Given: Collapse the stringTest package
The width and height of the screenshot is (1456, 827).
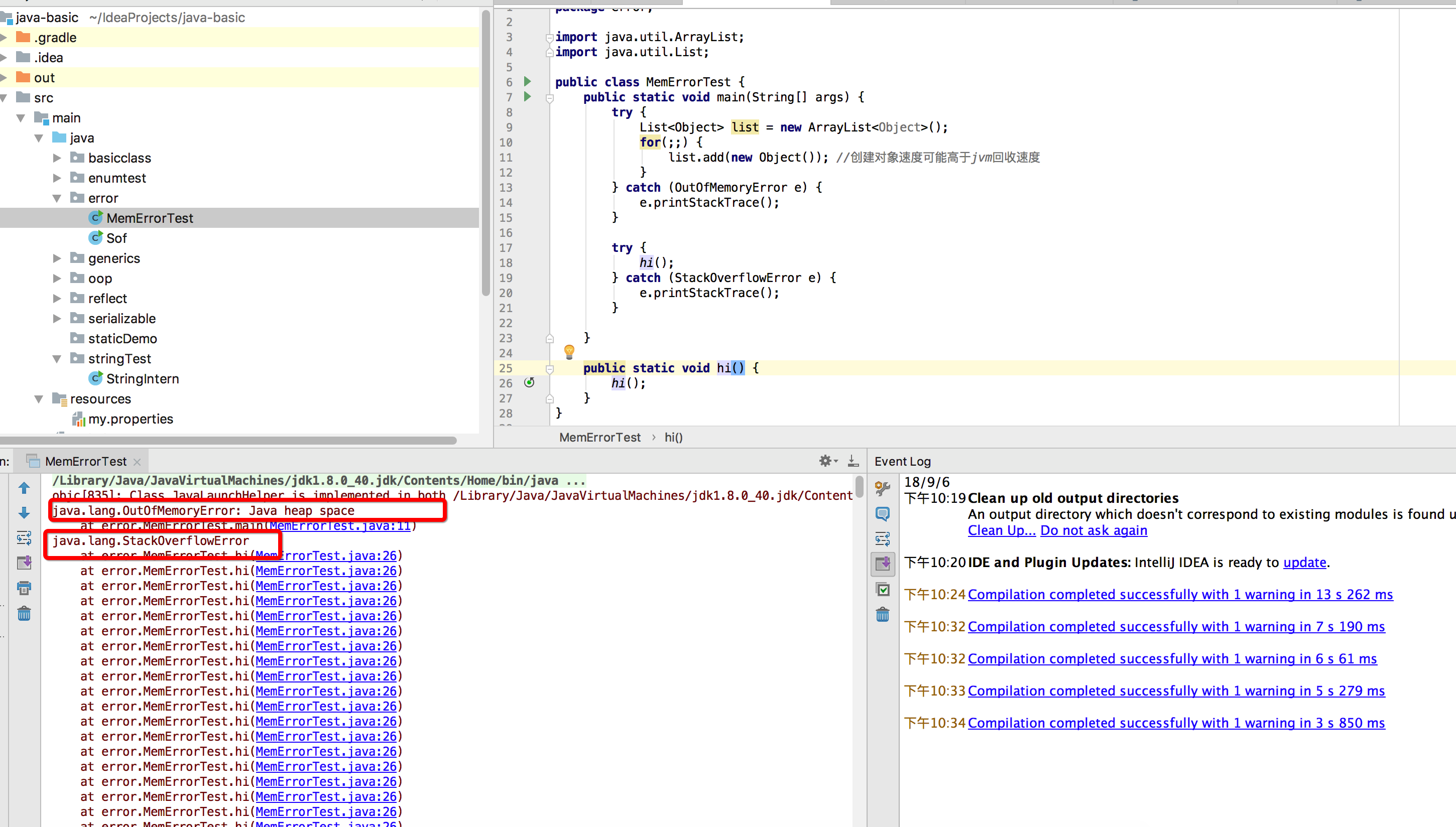Looking at the screenshot, I should [x=57, y=359].
